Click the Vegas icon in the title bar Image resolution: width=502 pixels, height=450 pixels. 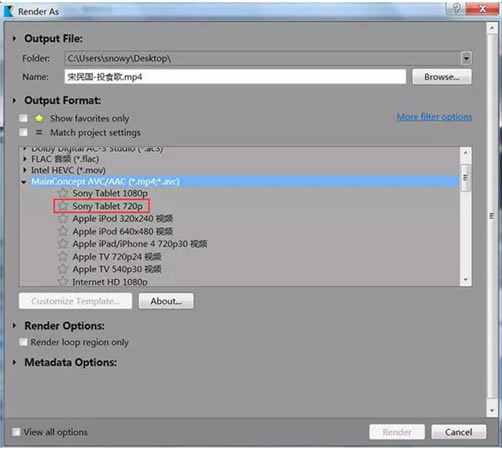pos(9,11)
